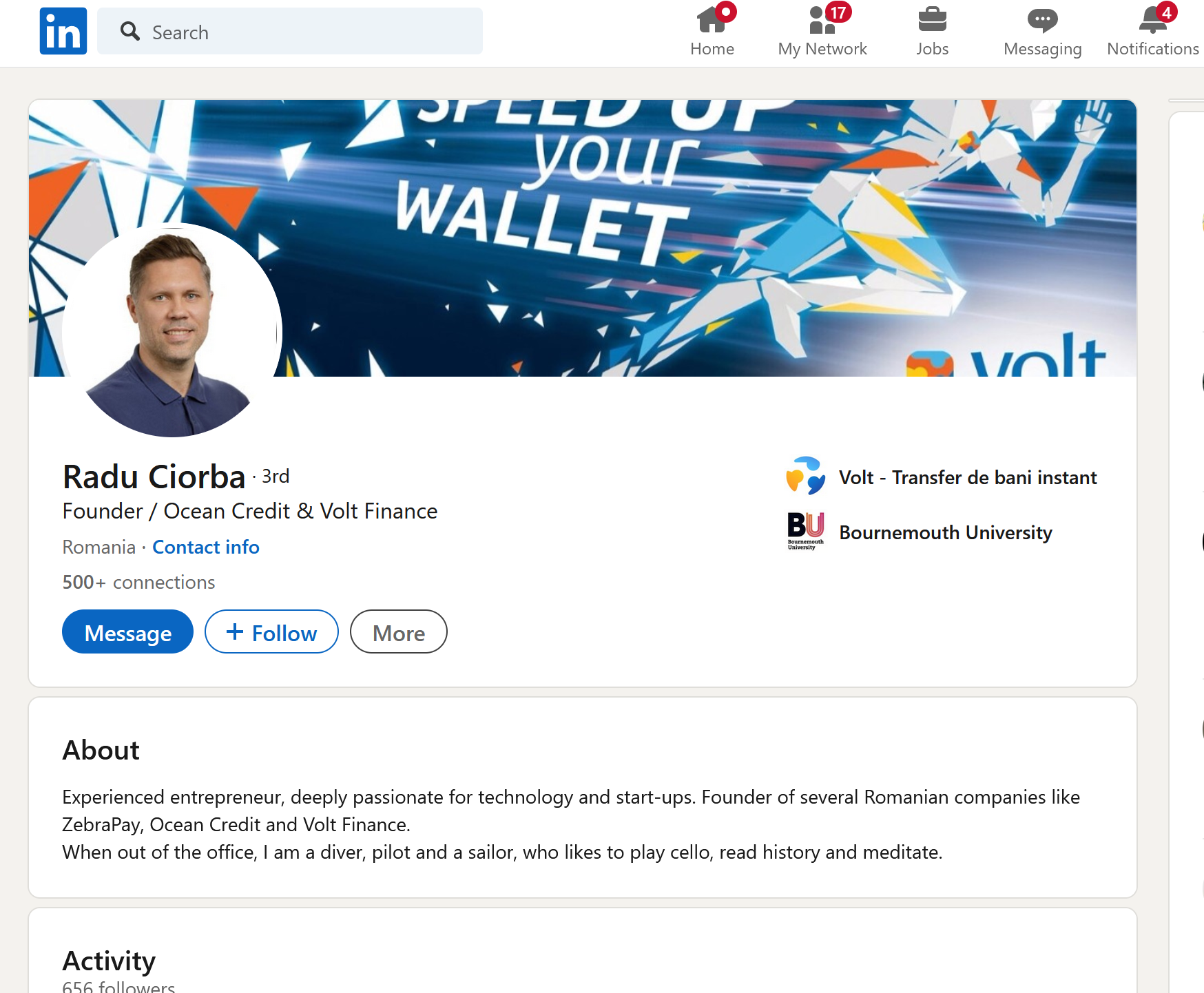Open Messaging speech bubble icon
The image size is (1204, 993).
click(1043, 20)
